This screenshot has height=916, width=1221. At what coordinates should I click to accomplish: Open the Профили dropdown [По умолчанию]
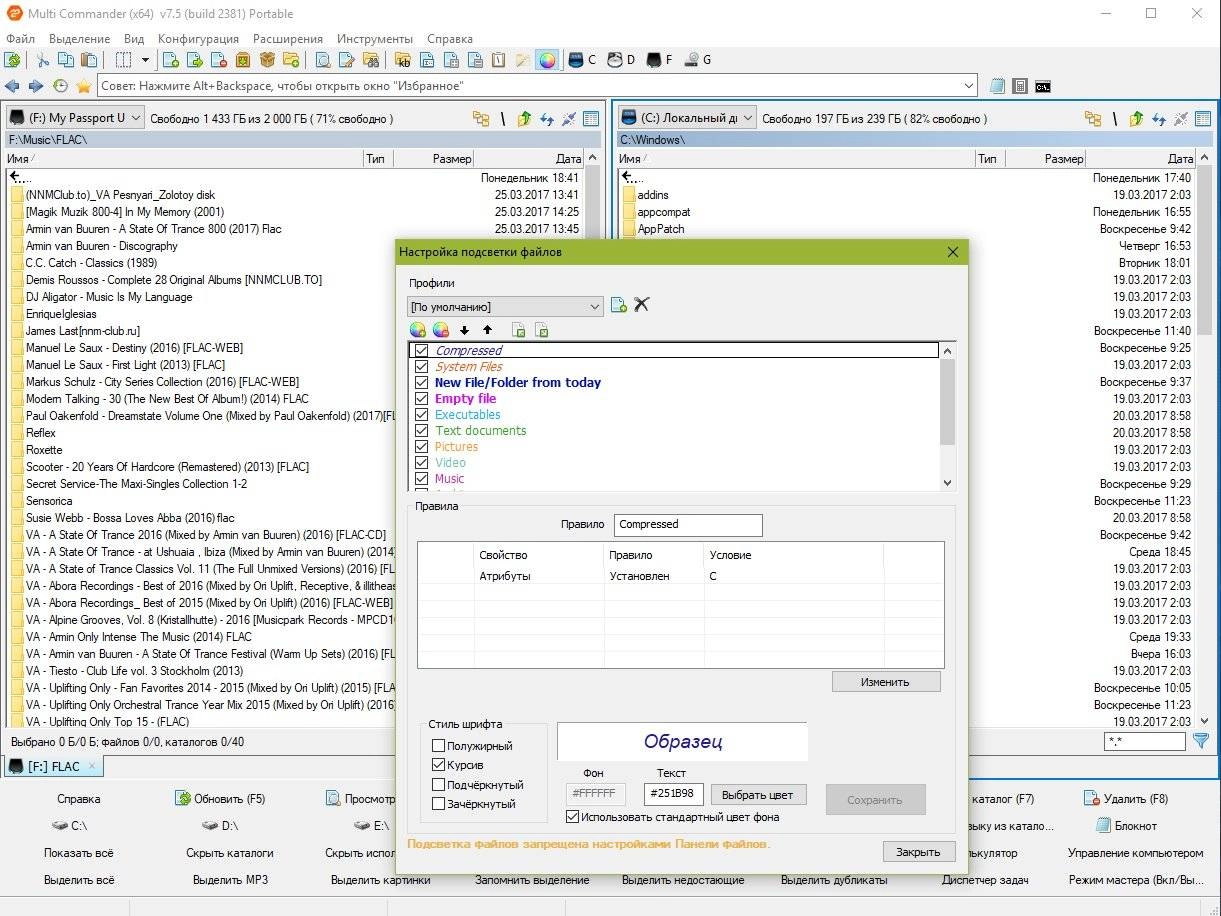[505, 307]
